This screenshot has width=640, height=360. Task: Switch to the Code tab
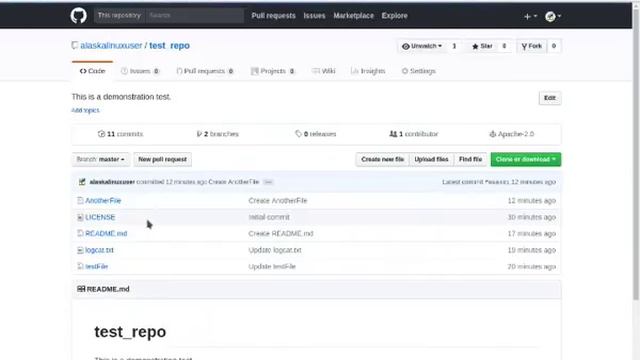coord(92,71)
